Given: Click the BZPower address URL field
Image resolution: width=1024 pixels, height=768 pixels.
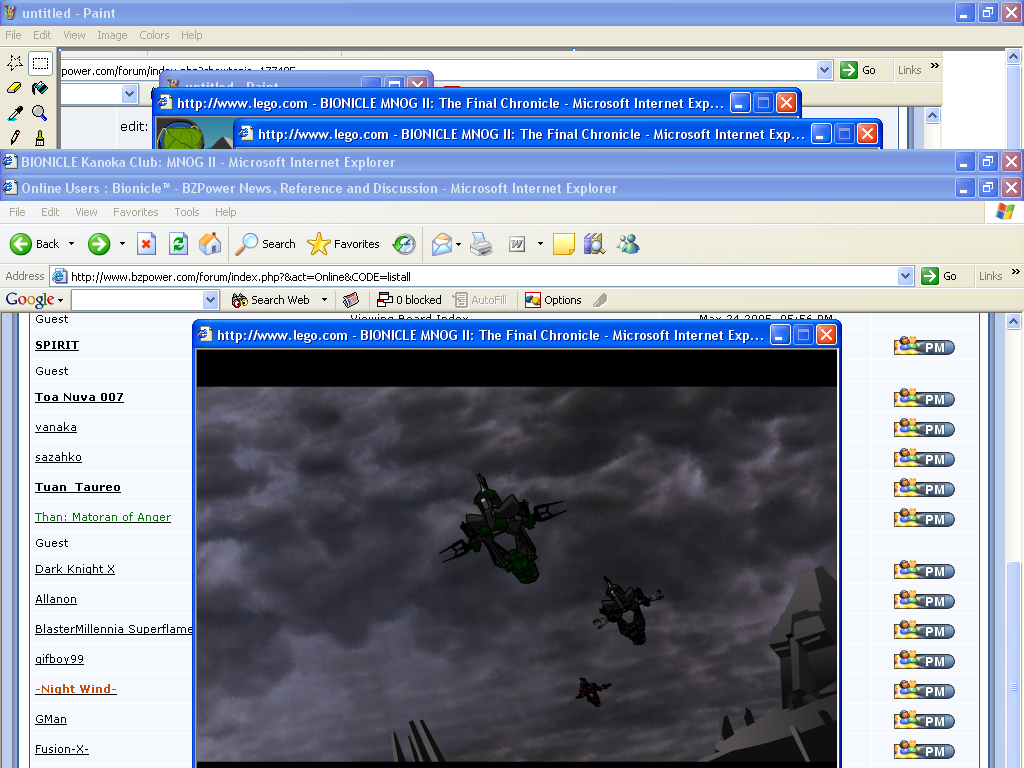Looking at the screenshot, I should point(483,276).
